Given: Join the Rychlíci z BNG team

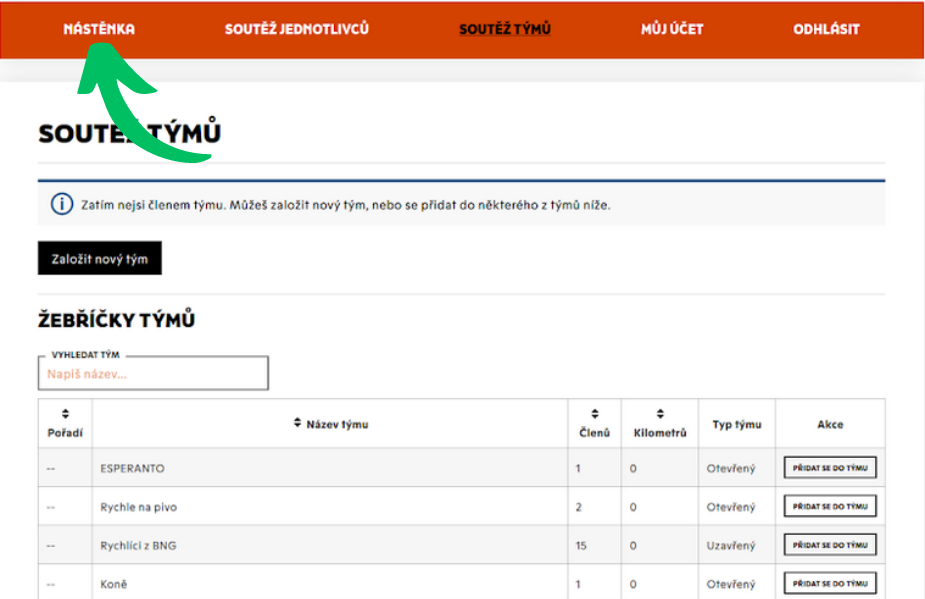Looking at the screenshot, I should click(x=829, y=545).
